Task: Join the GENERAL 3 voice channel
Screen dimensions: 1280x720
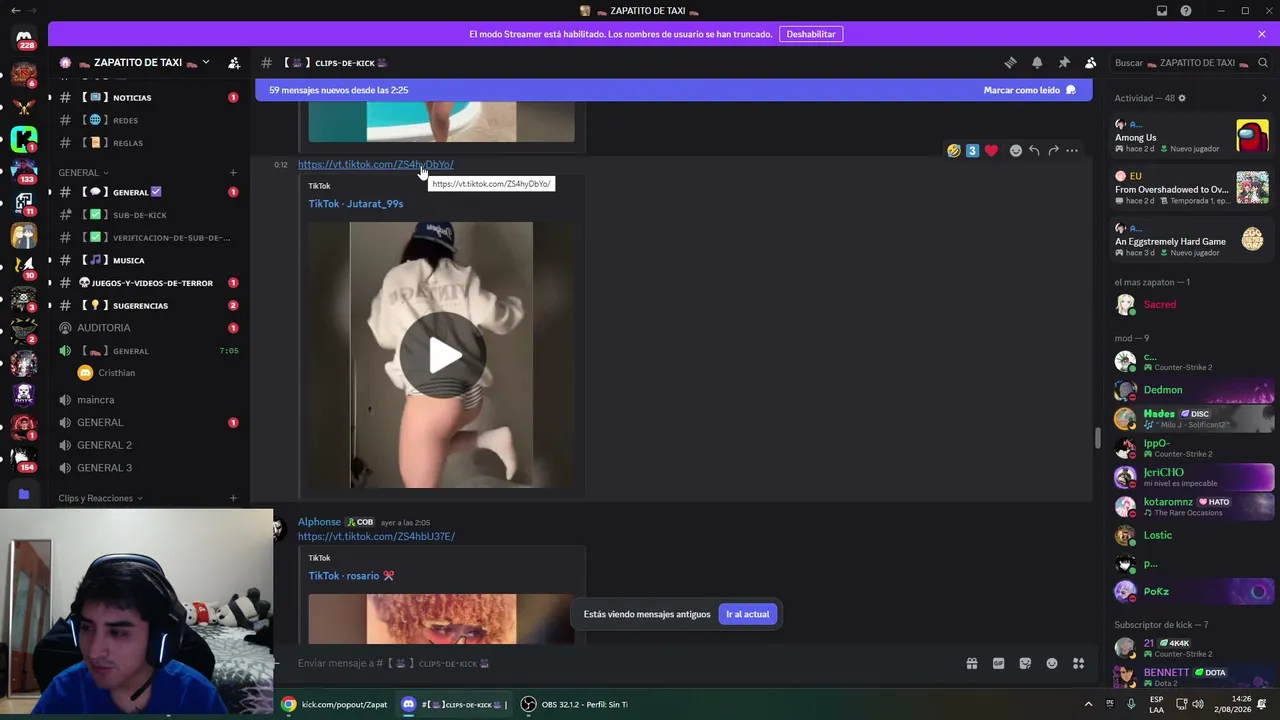Action: click(148, 468)
